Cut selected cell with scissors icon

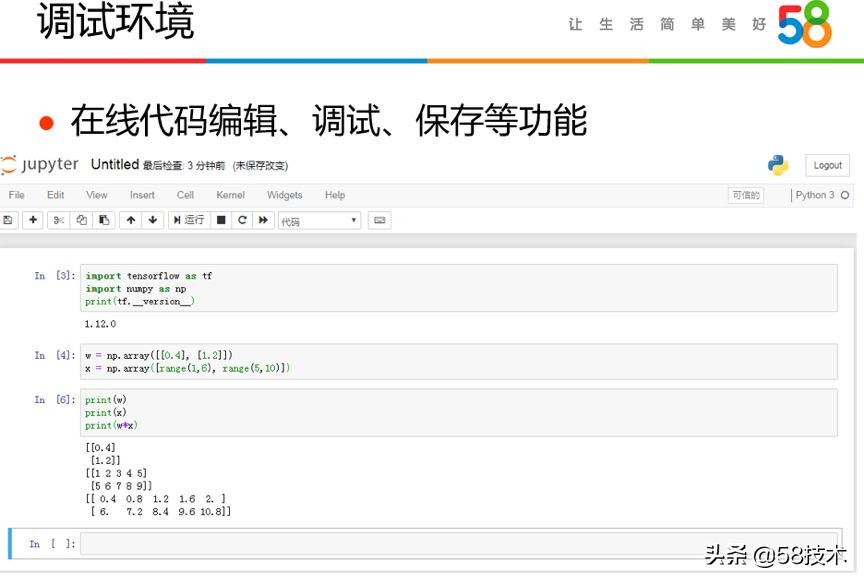[x=59, y=220]
